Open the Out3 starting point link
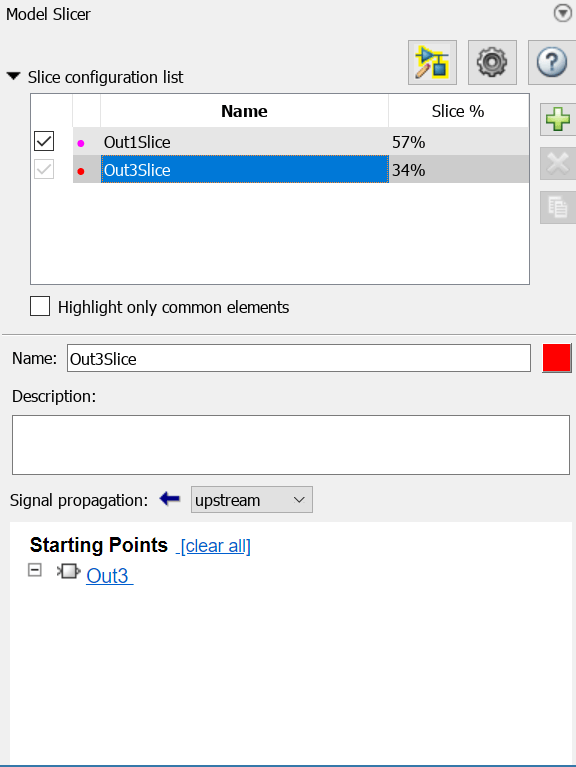The width and height of the screenshot is (576, 767). click(107, 576)
